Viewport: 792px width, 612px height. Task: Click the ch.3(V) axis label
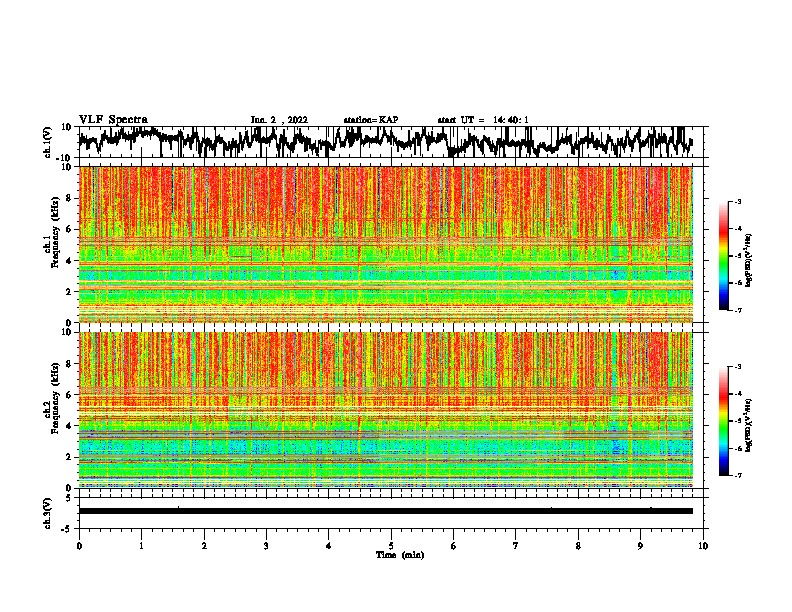[x=48, y=513]
